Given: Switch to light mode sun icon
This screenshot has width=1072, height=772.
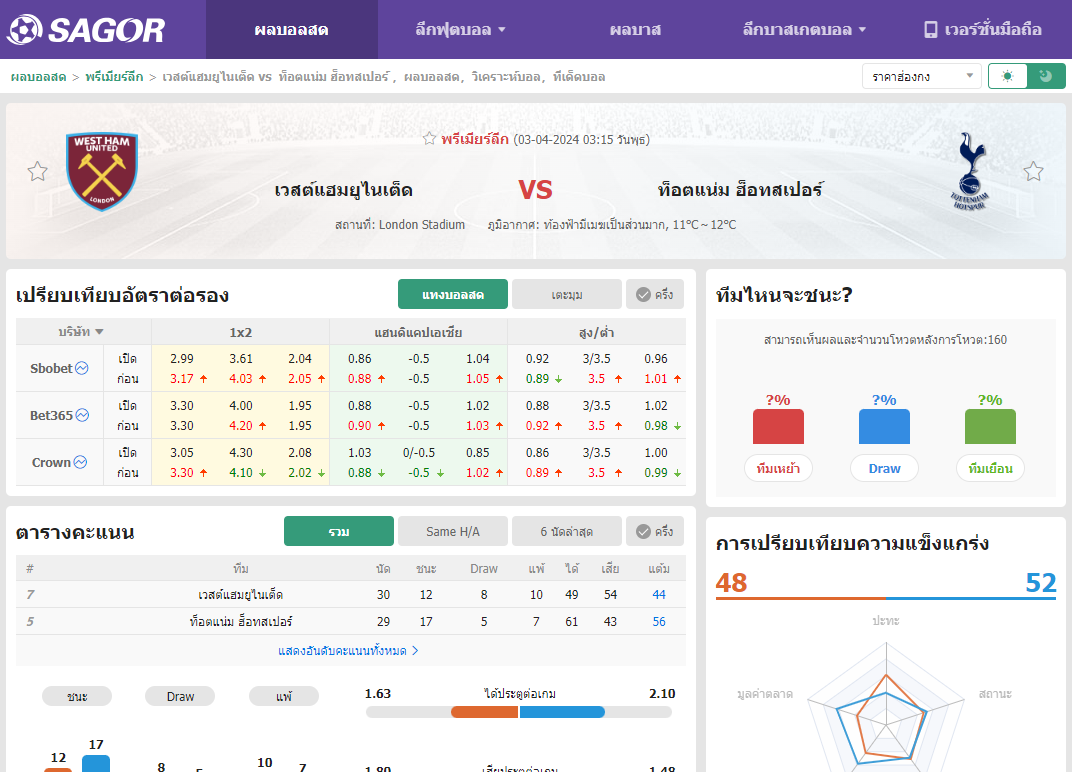Looking at the screenshot, I should (1007, 76).
